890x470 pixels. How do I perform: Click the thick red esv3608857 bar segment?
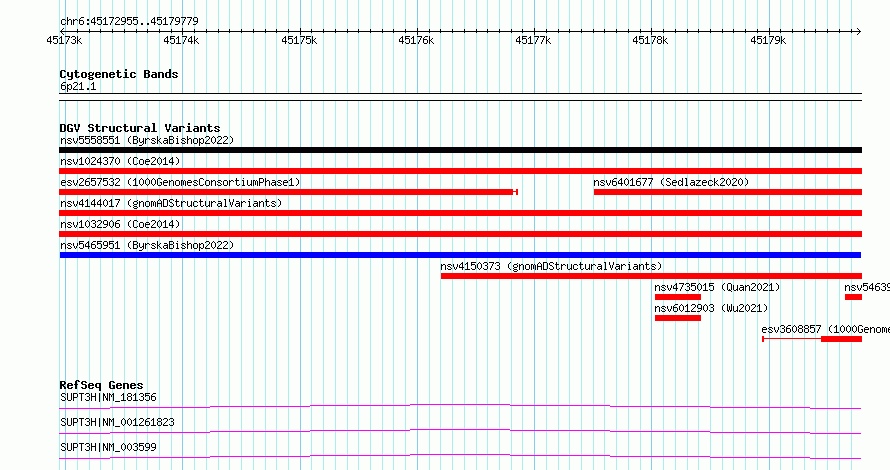[x=841, y=339]
